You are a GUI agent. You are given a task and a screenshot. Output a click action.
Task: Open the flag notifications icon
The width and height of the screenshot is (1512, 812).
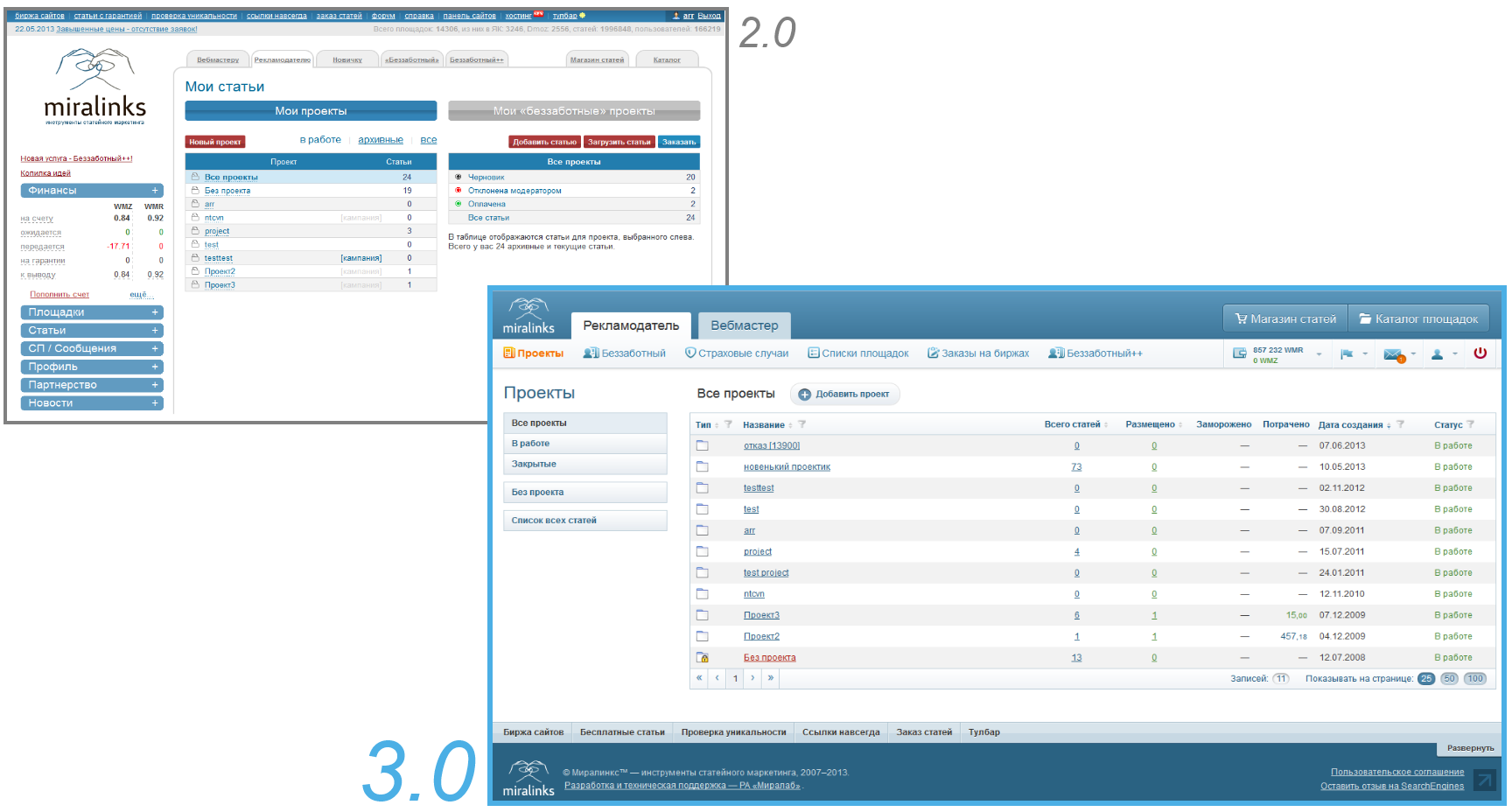(1347, 353)
